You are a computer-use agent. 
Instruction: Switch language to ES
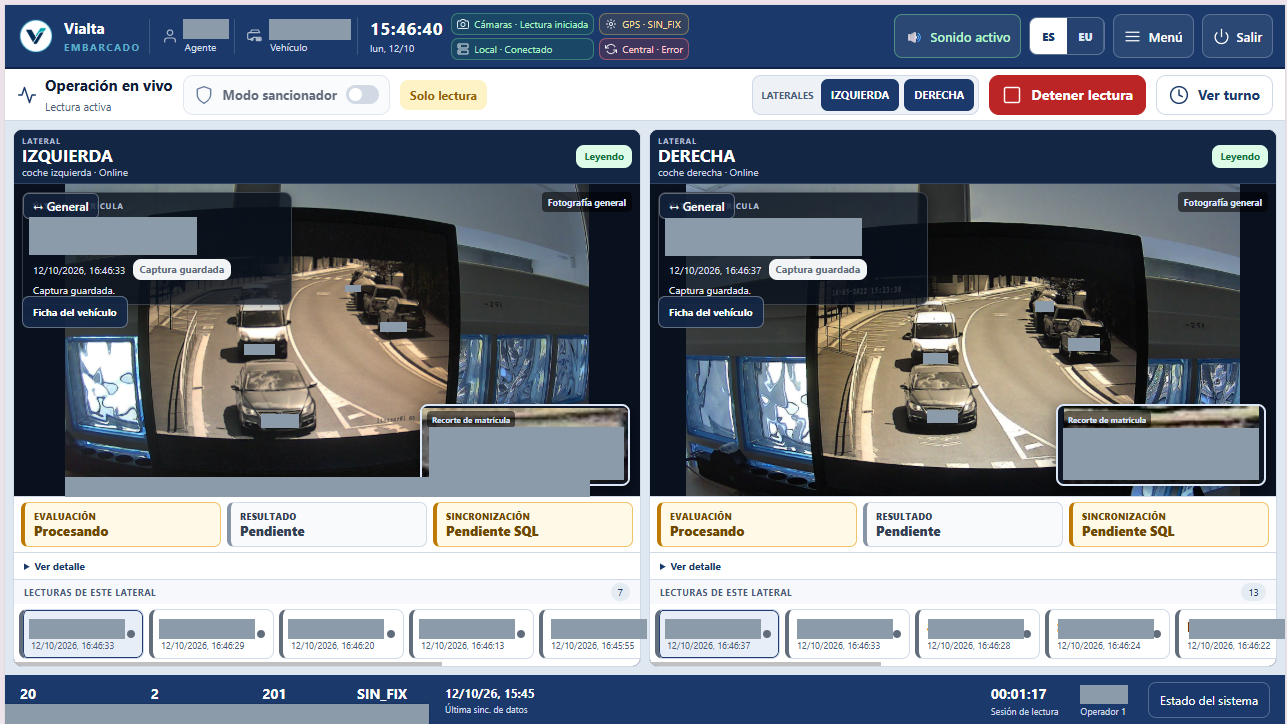tap(1048, 37)
